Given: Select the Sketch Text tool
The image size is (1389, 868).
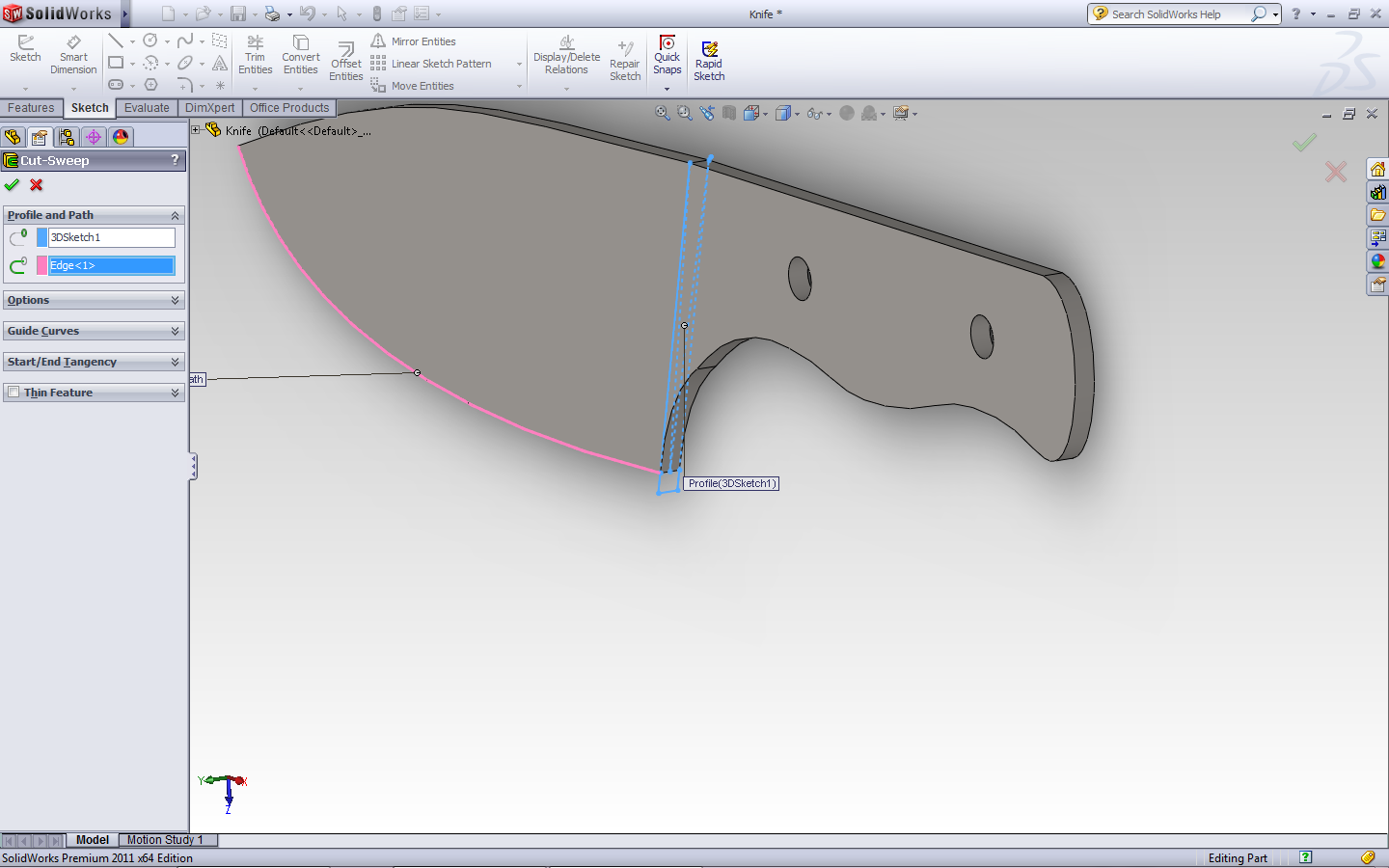Looking at the screenshot, I should coord(220,63).
